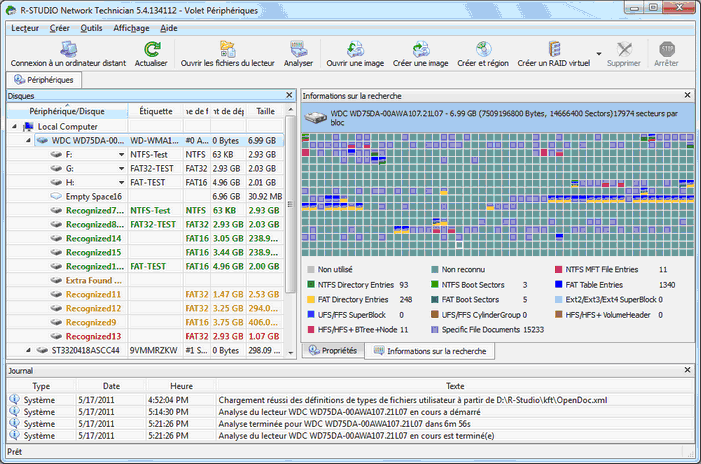This screenshot has width=701, height=464.
Task: Select the Extra Found icon
Action: [x=56, y=280]
